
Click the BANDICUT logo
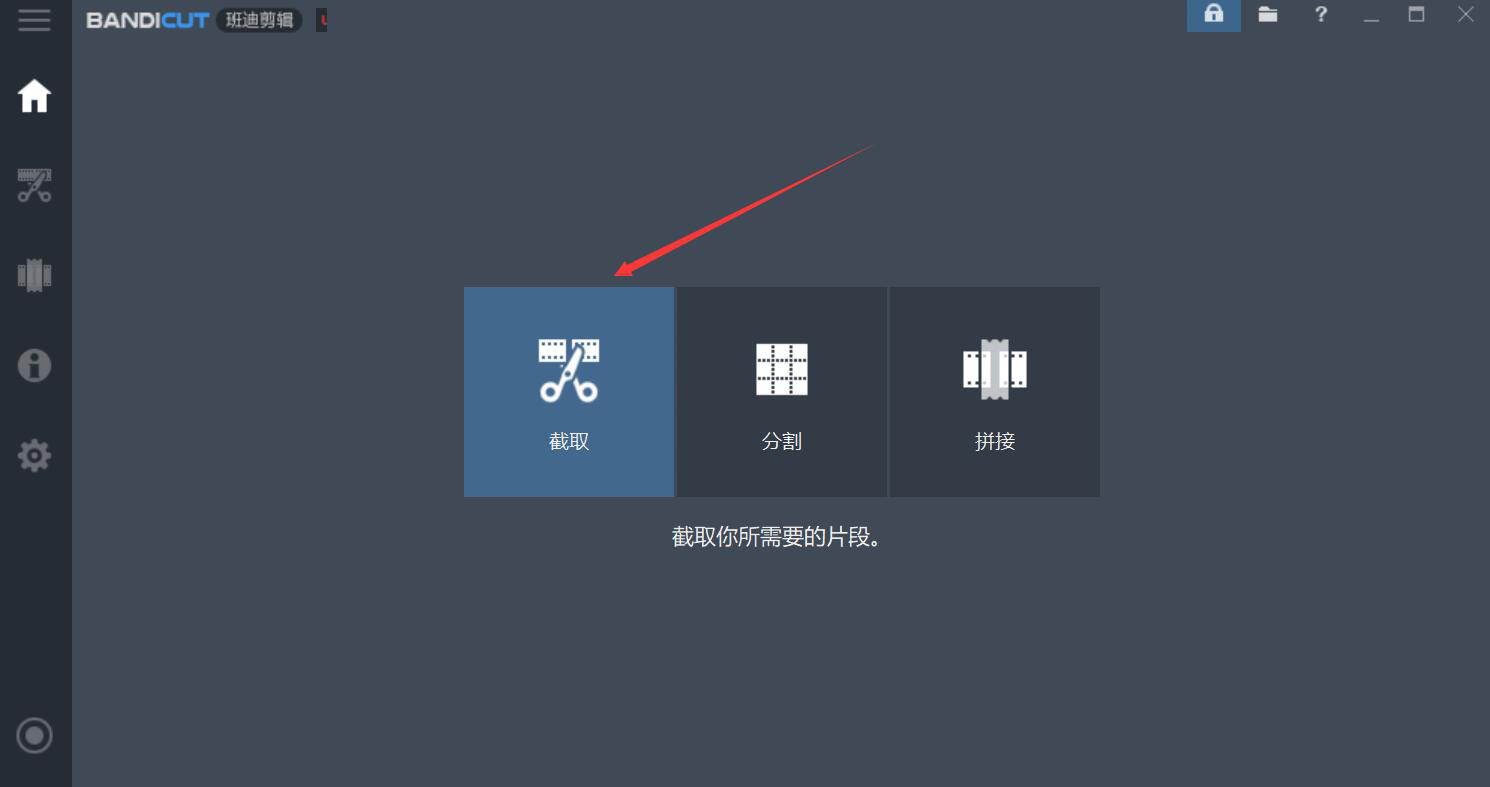tap(147, 20)
